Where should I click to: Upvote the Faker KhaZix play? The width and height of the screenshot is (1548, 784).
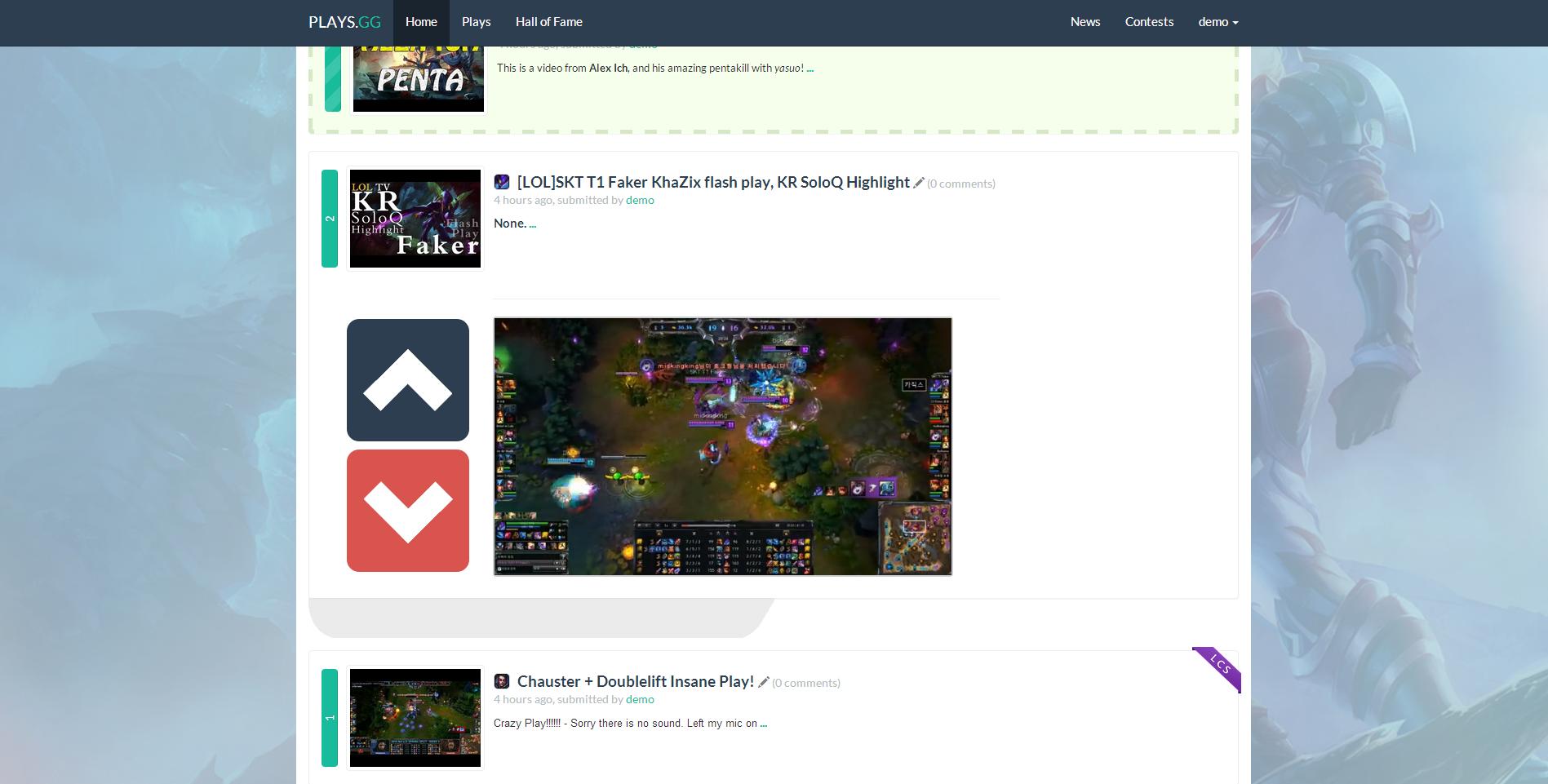pos(407,379)
